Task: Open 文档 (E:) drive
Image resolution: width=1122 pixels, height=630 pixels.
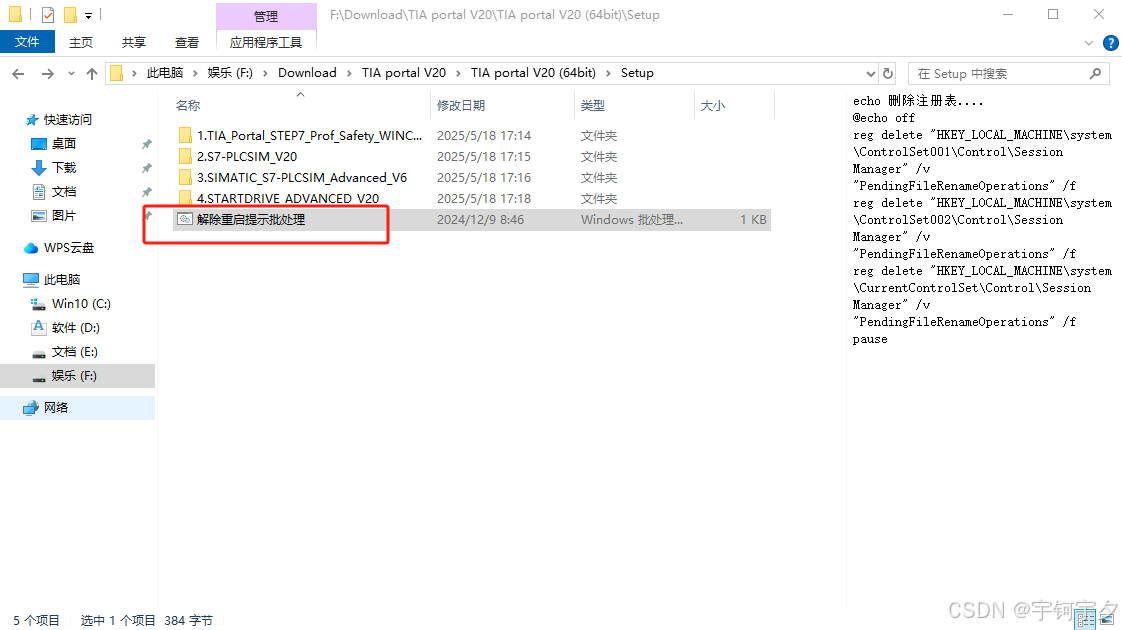Action: pyautogui.click(x=74, y=352)
